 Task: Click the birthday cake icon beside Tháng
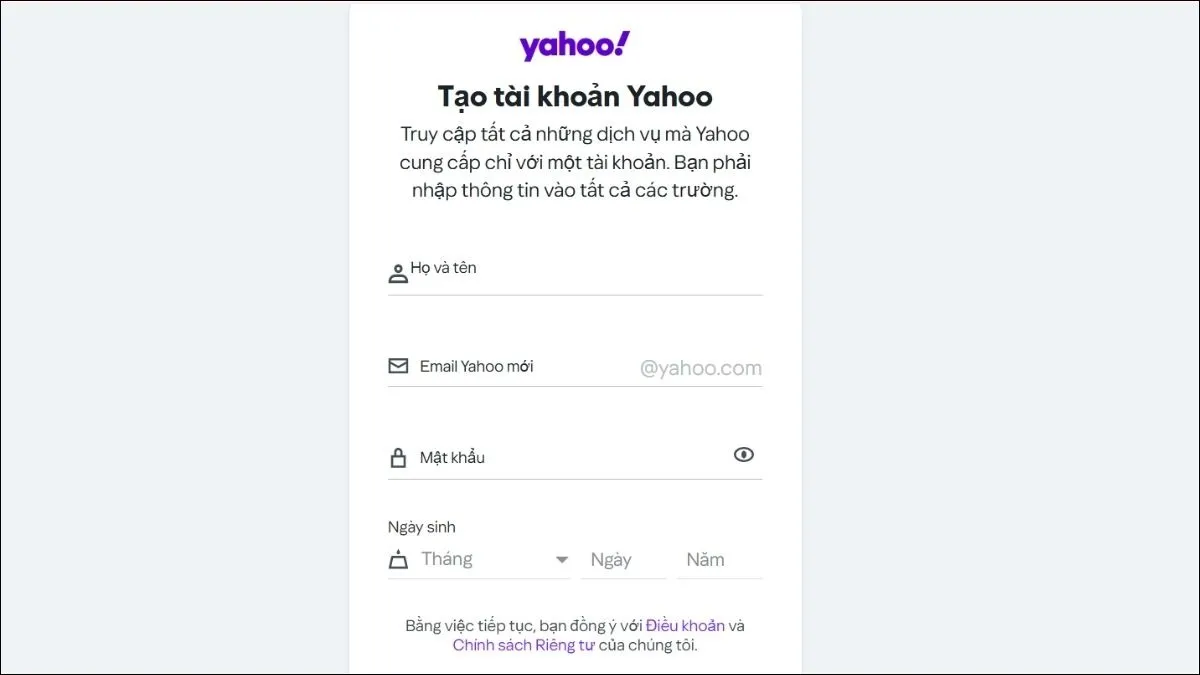click(398, 560)
